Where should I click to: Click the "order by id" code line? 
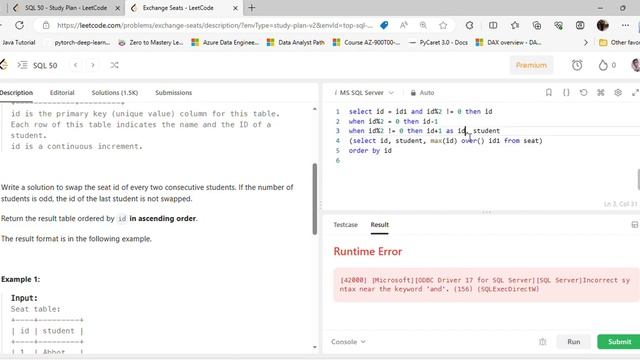point(370,151)
